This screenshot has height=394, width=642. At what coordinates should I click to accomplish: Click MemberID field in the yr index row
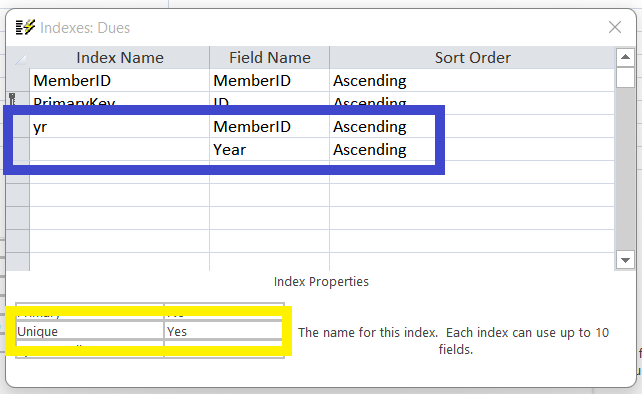coord(269,127)
